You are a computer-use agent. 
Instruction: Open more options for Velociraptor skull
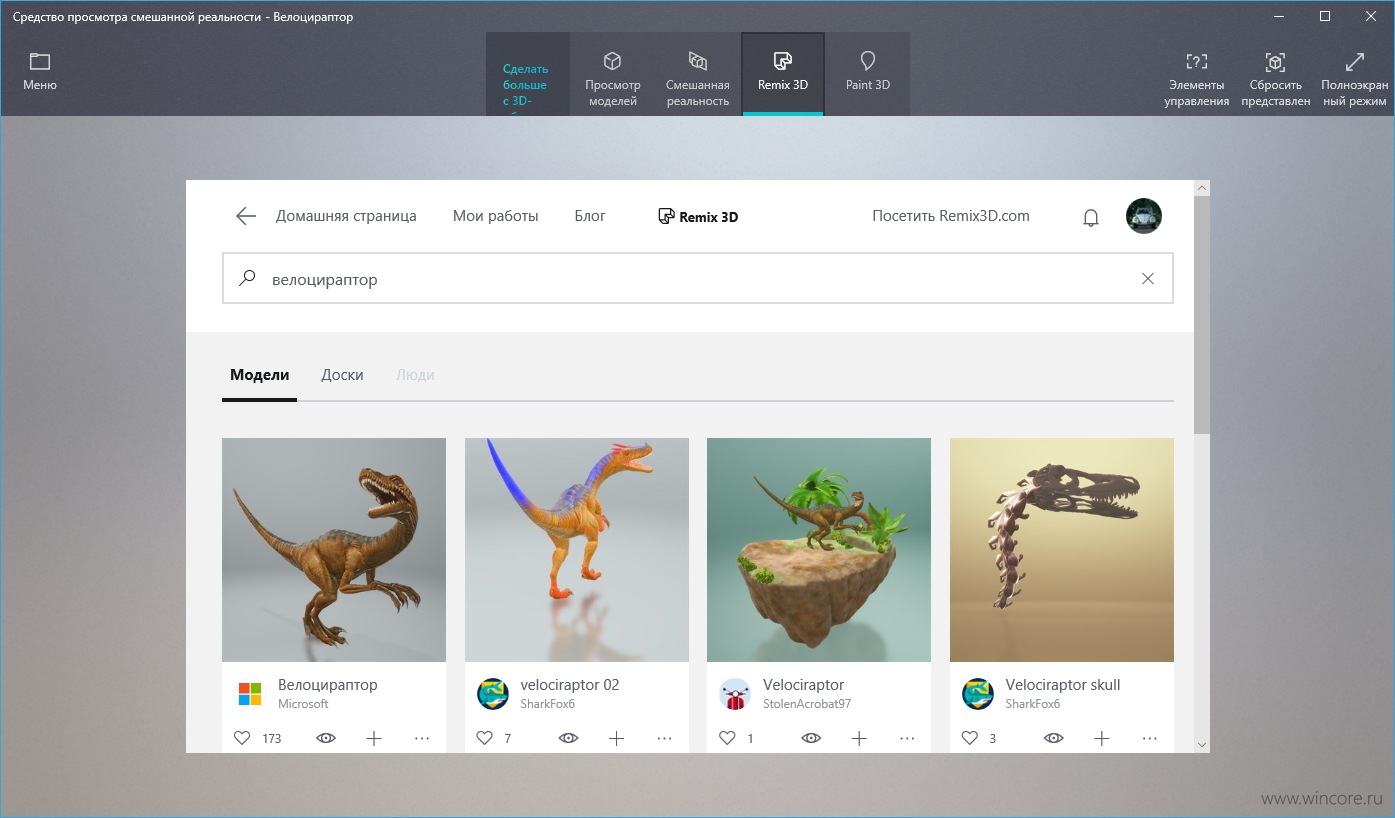coord(1150,738)
